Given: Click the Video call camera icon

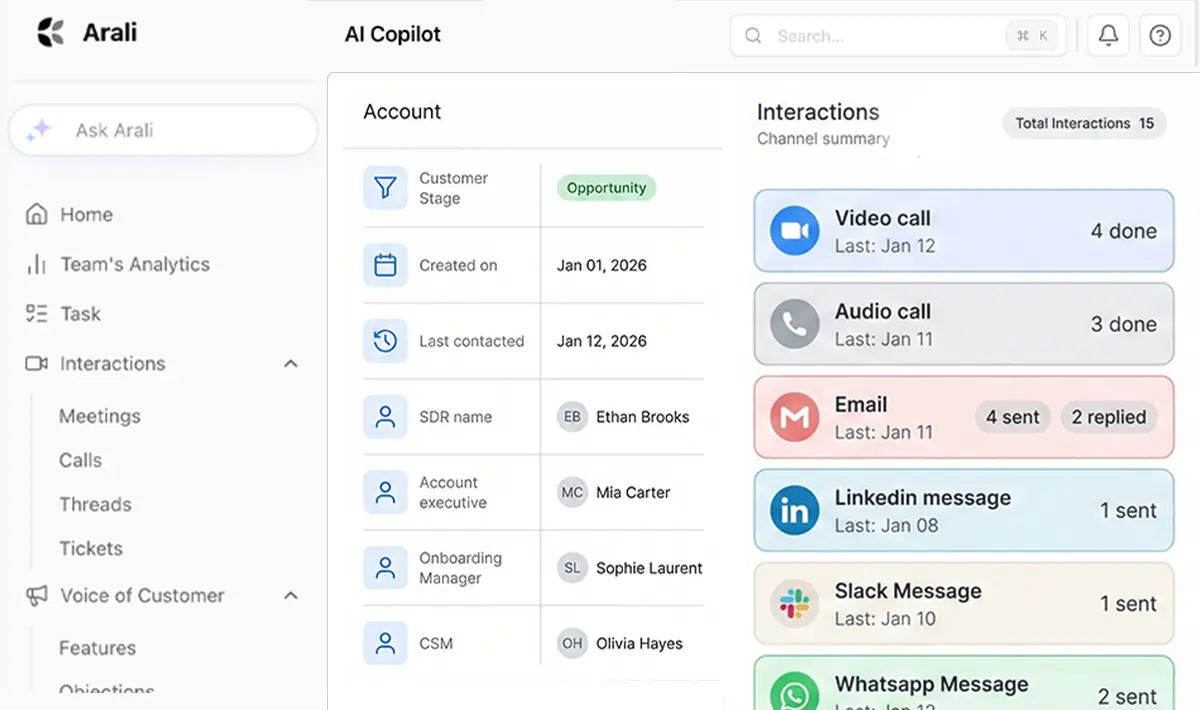Looking at the screenshot, I should point(794,231).
